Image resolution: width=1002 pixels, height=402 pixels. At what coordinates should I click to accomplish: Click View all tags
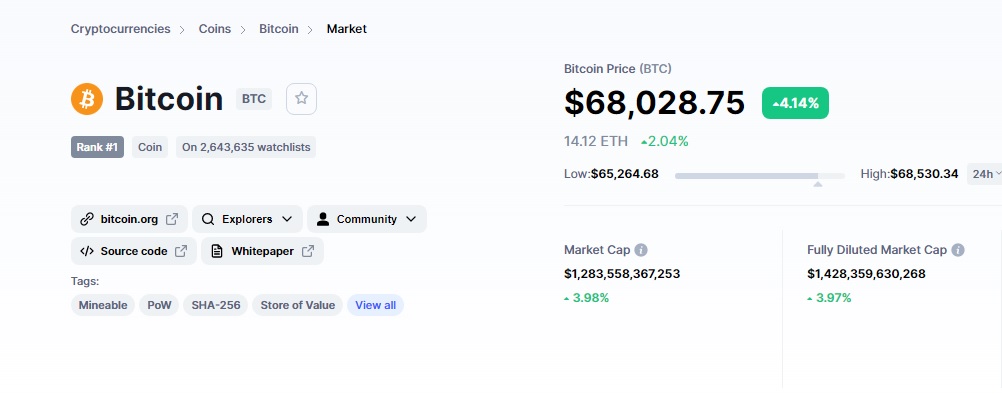tap(376, 305)
